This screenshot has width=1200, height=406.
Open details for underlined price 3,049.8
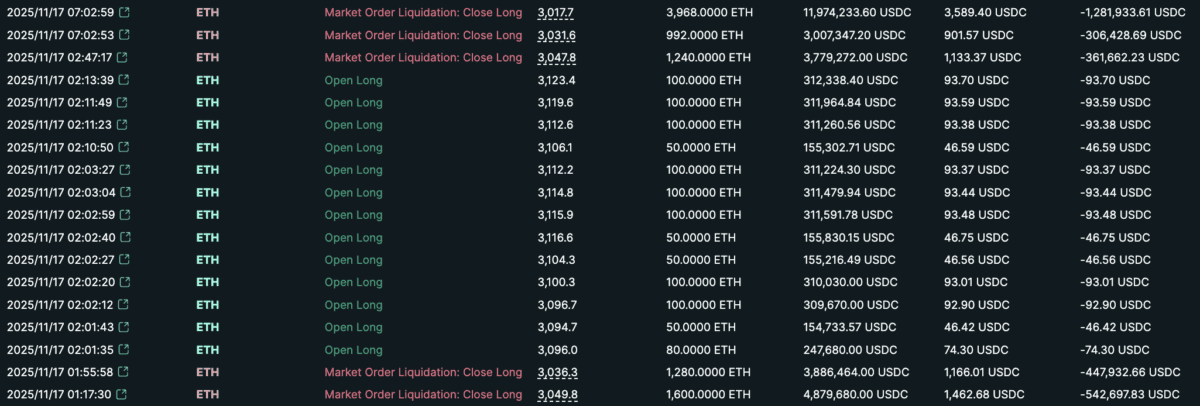[556, 395]
